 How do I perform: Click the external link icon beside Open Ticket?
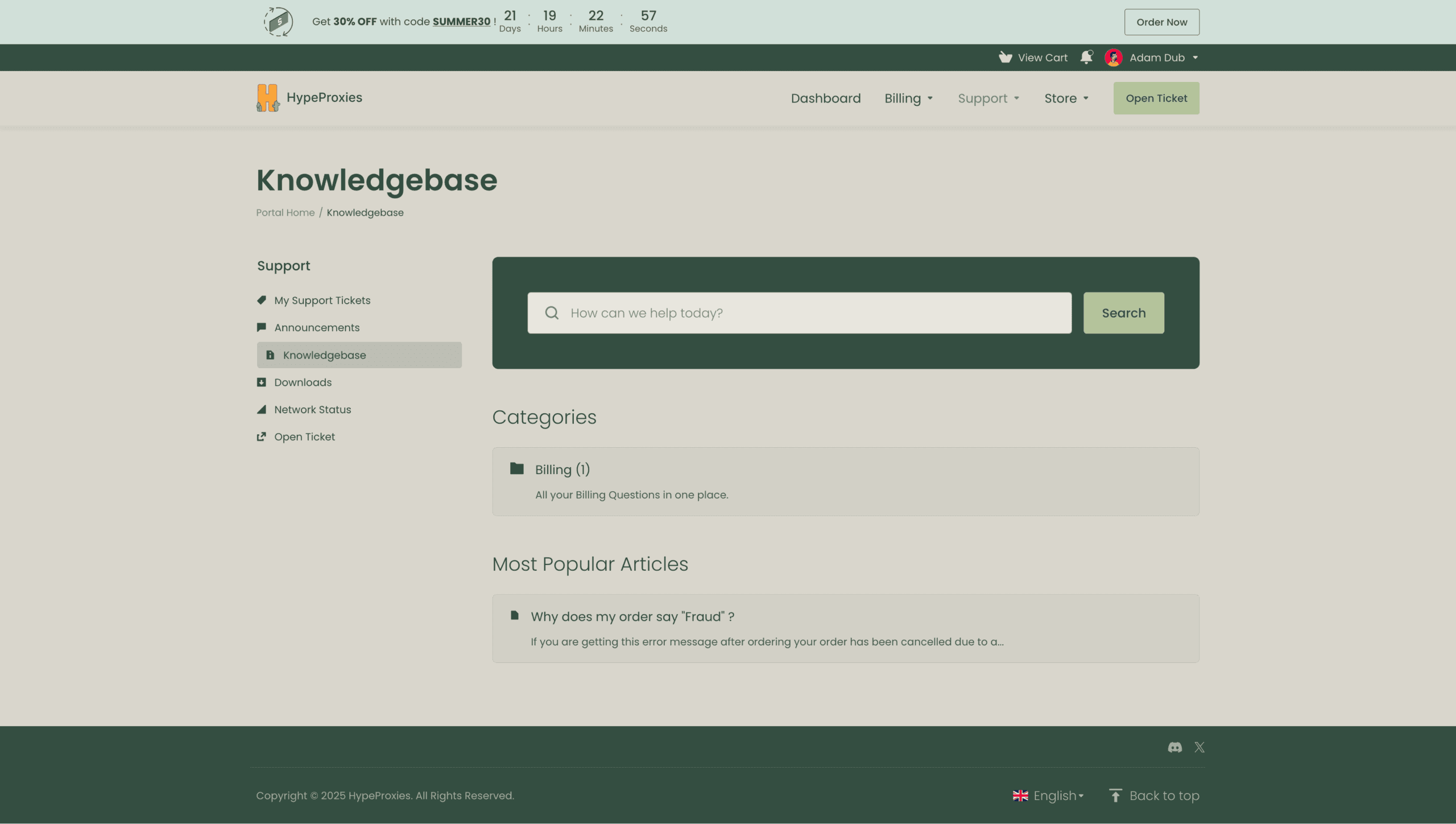(x=262, y=436)
